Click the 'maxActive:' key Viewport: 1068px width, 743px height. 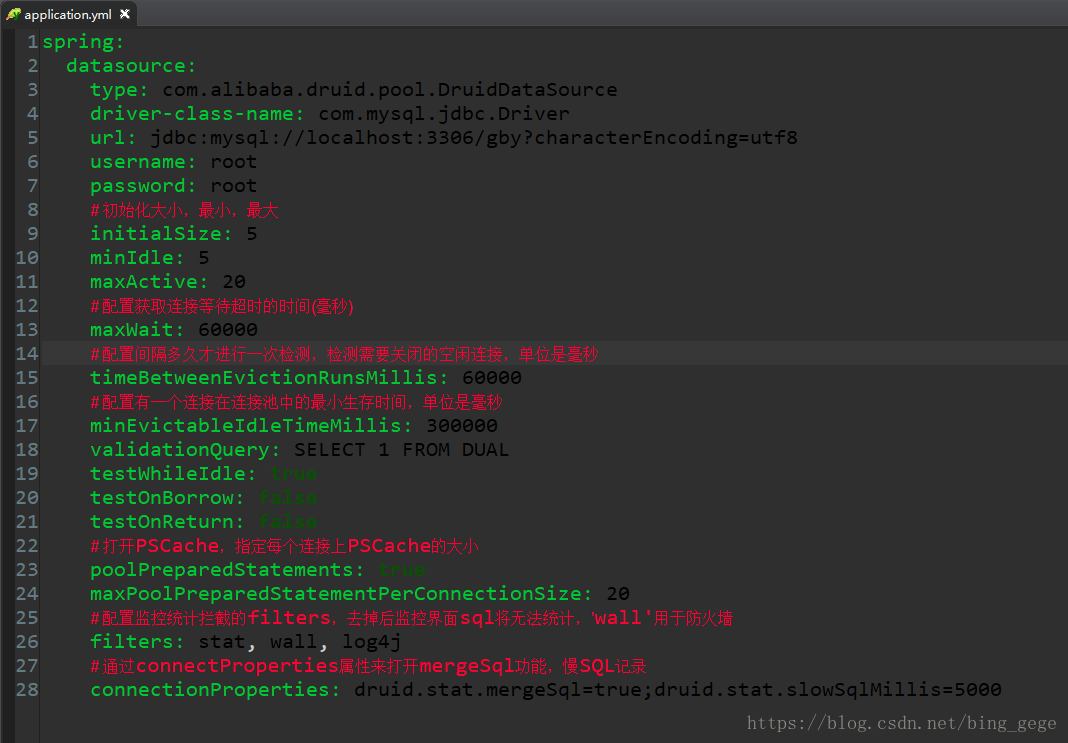(x=148, y=282)
